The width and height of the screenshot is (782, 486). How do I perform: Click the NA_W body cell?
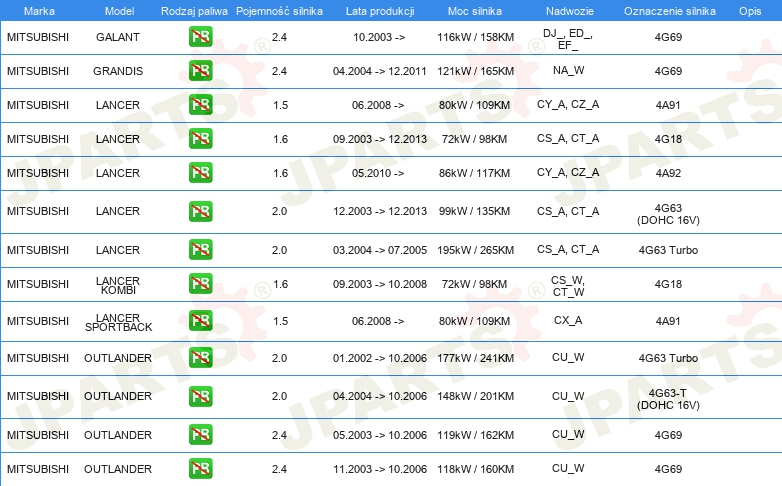pos(569,70)
